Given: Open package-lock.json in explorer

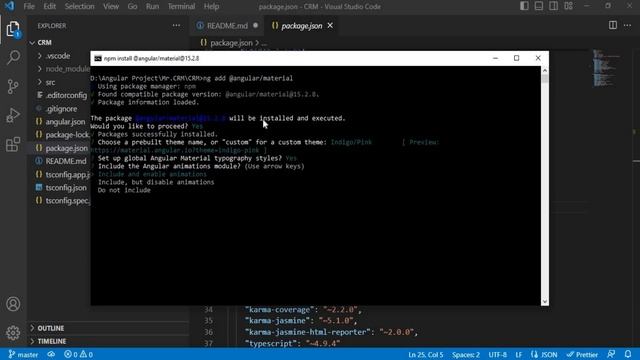Looking at the screenshot, I should click(63, 135).
